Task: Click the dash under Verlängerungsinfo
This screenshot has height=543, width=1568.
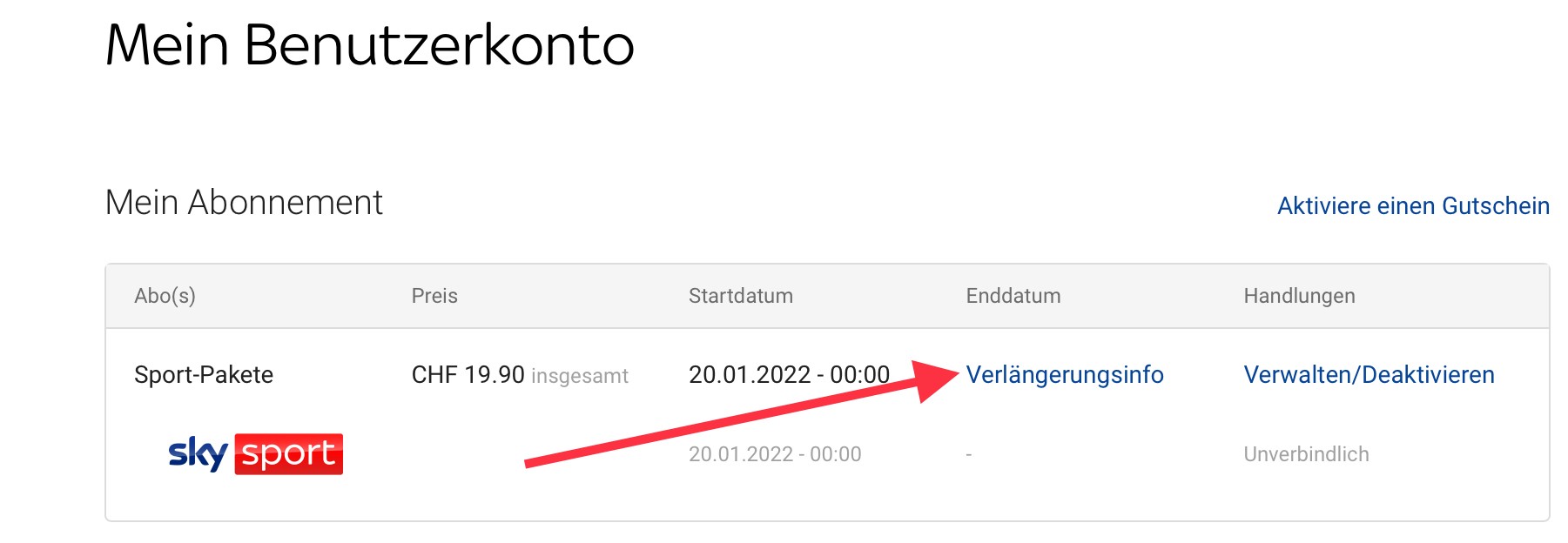Action: pyautogui.click(x=969, y=454)
